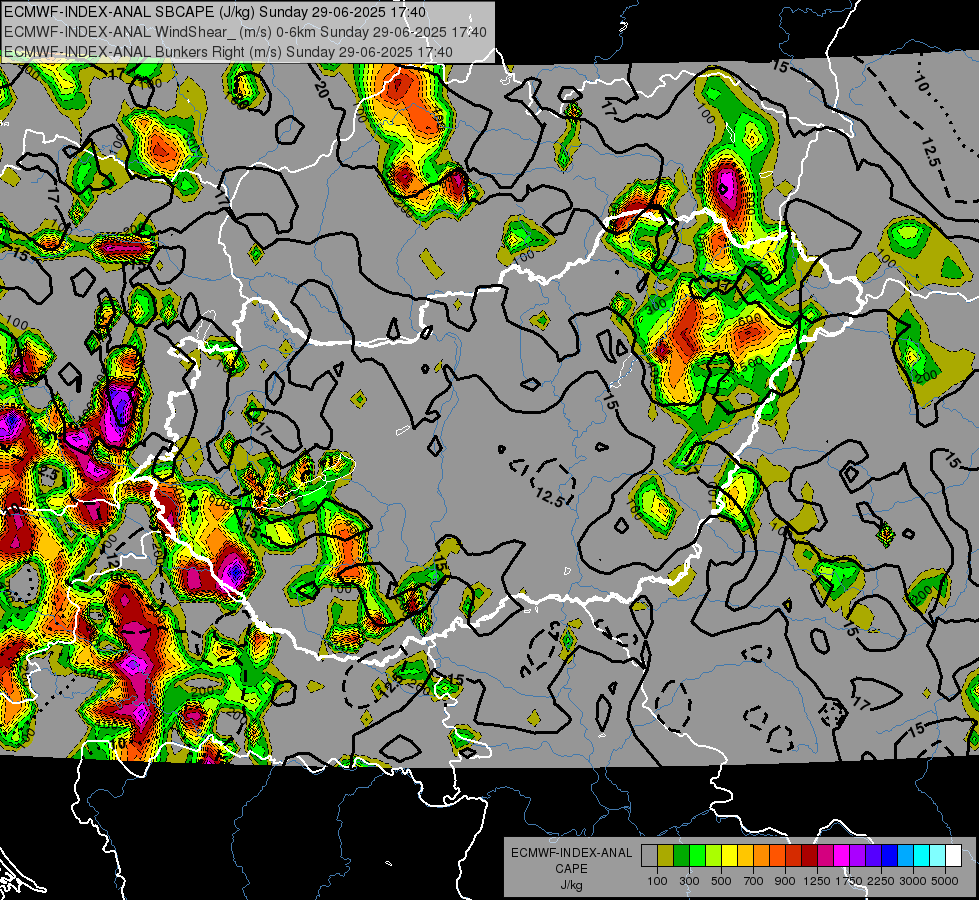The image size is (979, 900).
Task: Pick the crimson-pink legend swatch
Action: (x=825, y=856)
